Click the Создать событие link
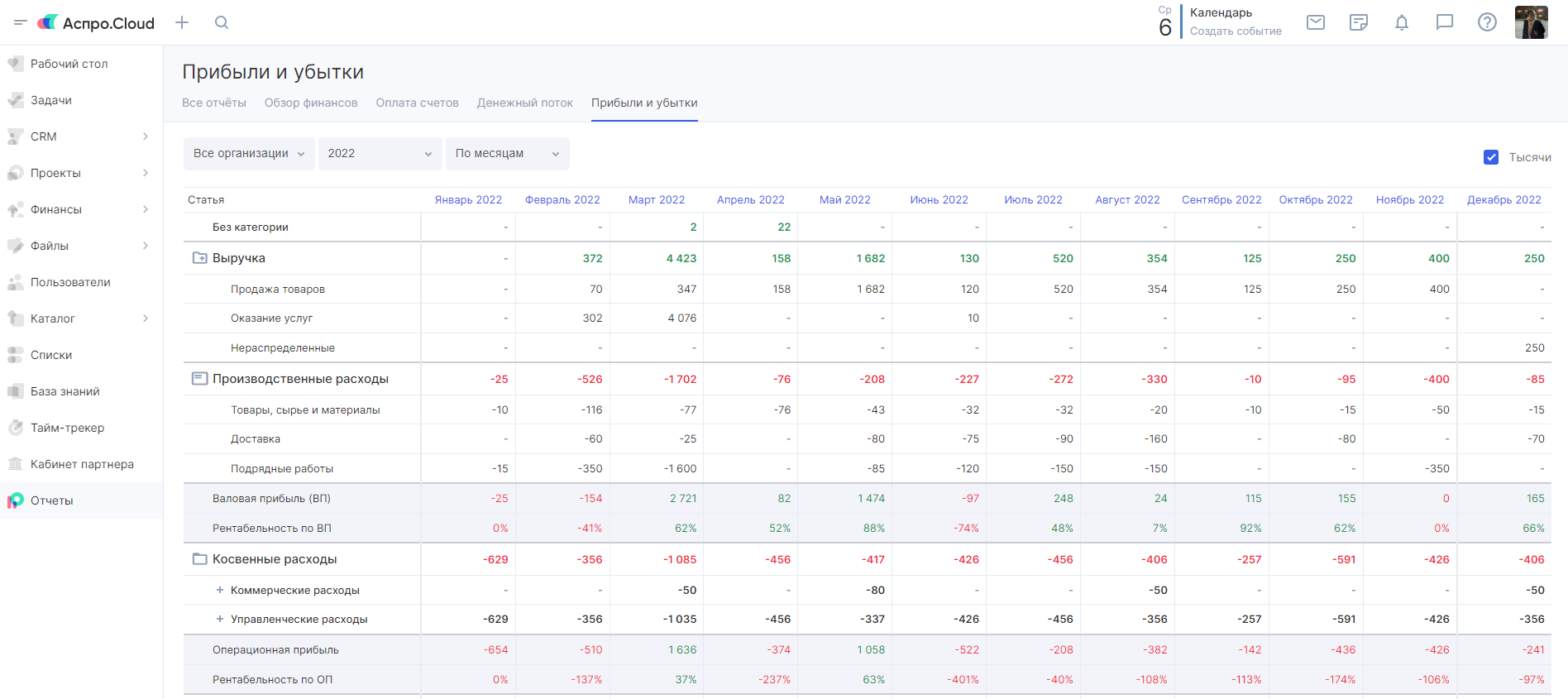Image resolution: width=1568 pixels, height=699 pixels. tap(1236, 31)
